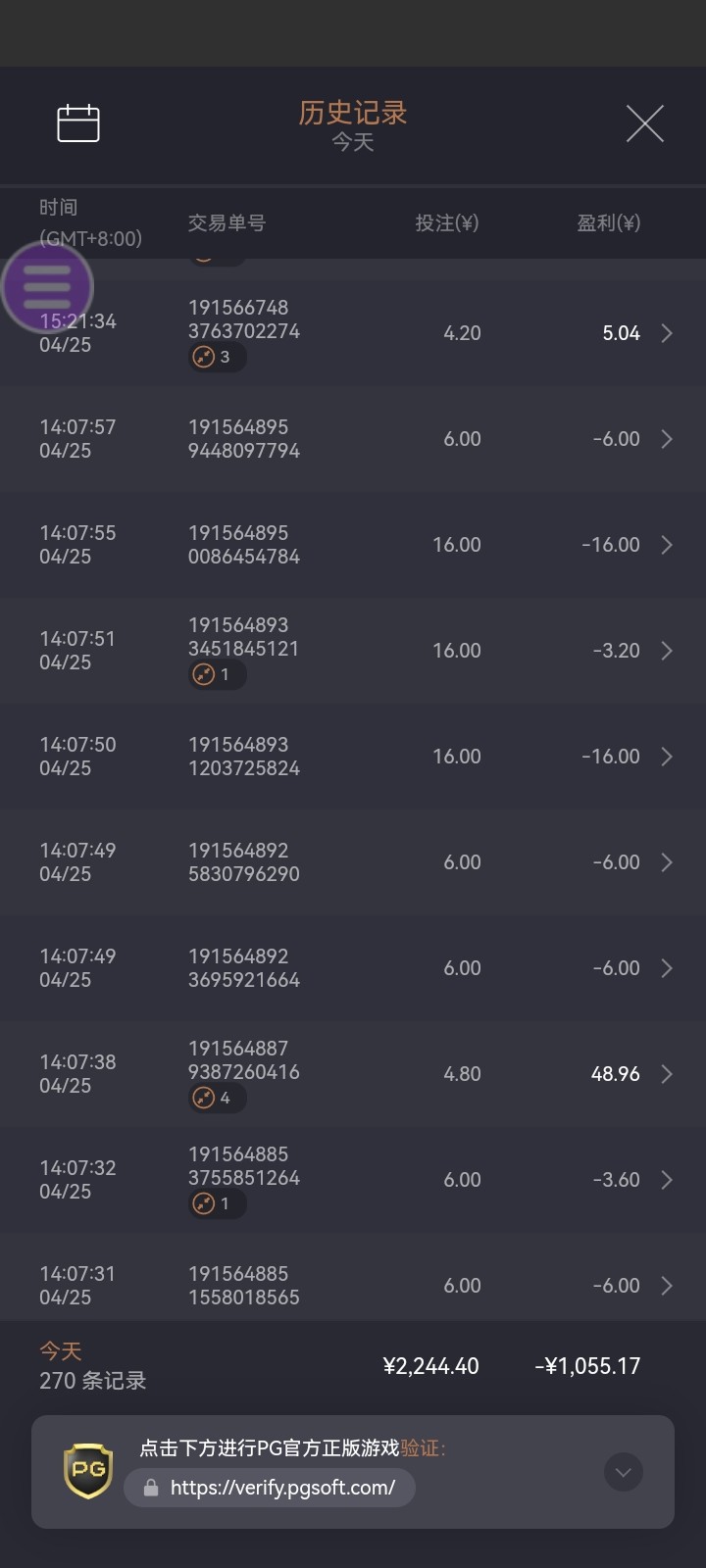The height and width of the screenshot is (1568, 706).
Task: Expand the 48.96 profit record details
Action: coord(667,1074)
